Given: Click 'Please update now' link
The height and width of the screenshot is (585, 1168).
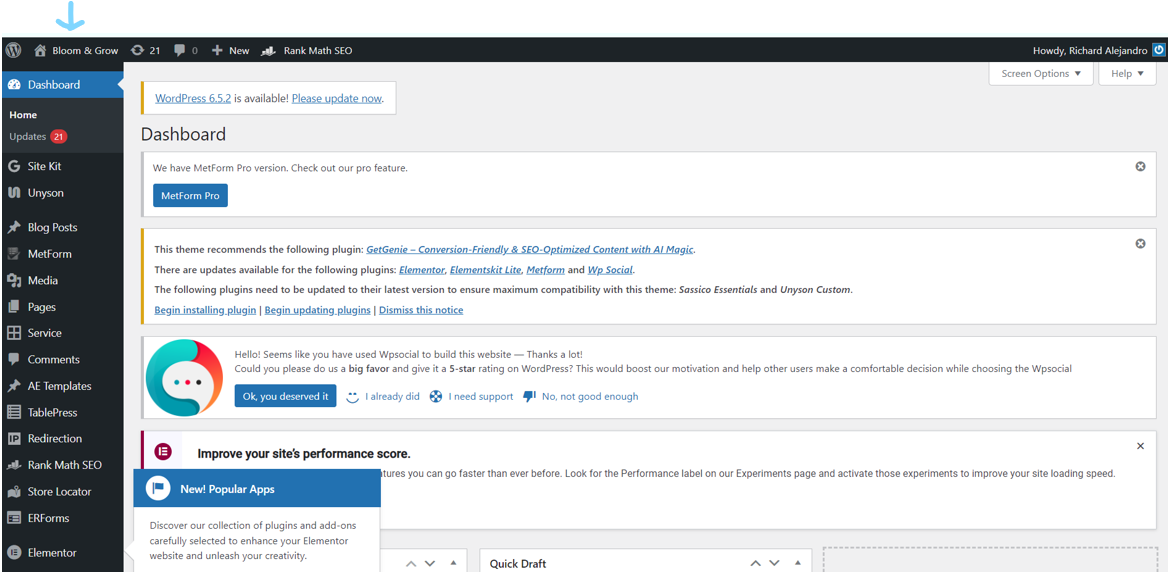Looking at the screenshot, I should click(x=336, y=98).
